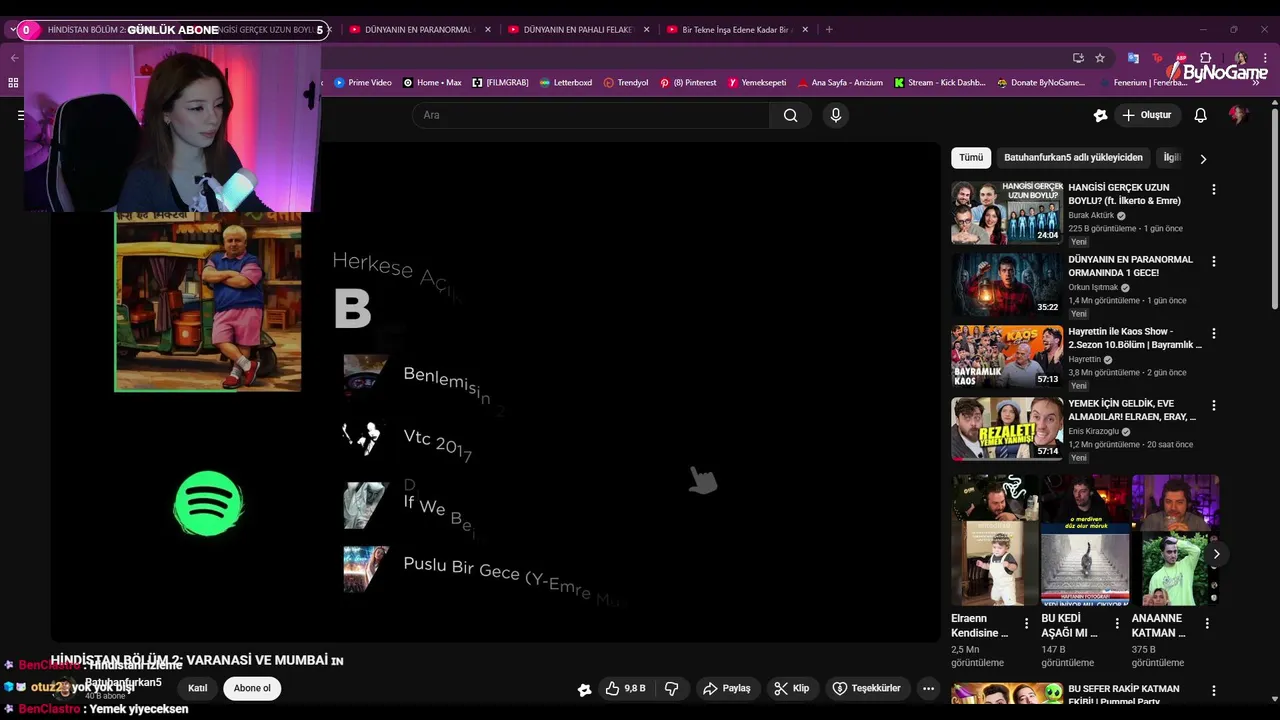Open the browser extensions puzzle icon

1206,58
